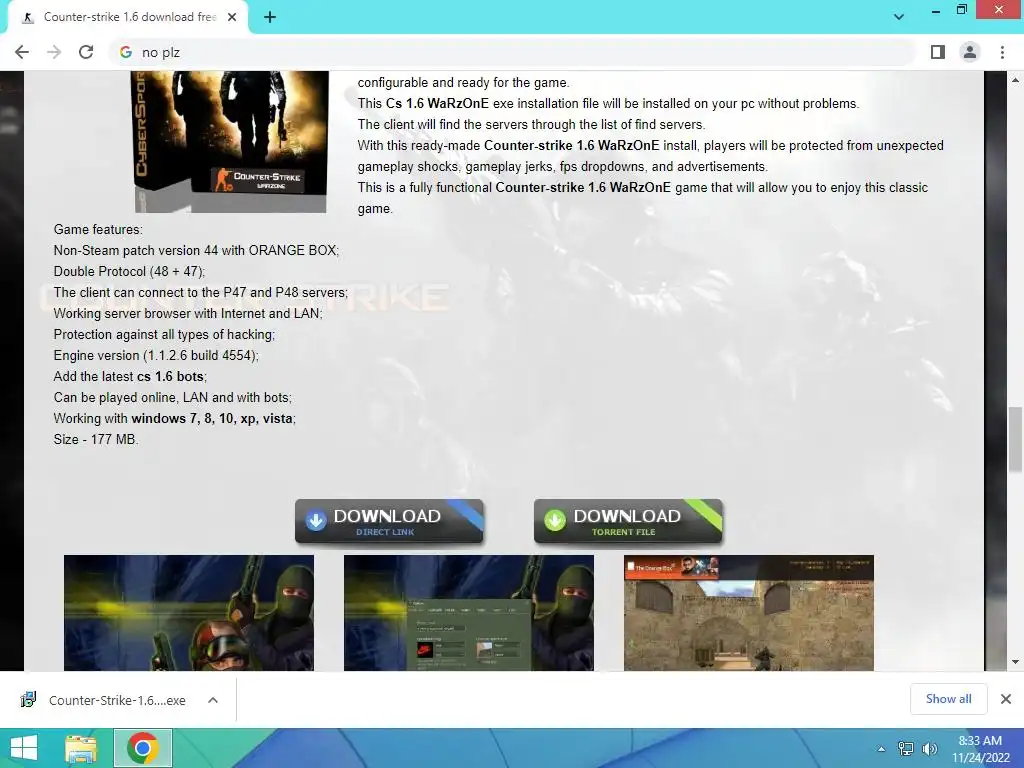
Task: Click the address bar showing 'no plz'
Action: (x=513, y=52)
